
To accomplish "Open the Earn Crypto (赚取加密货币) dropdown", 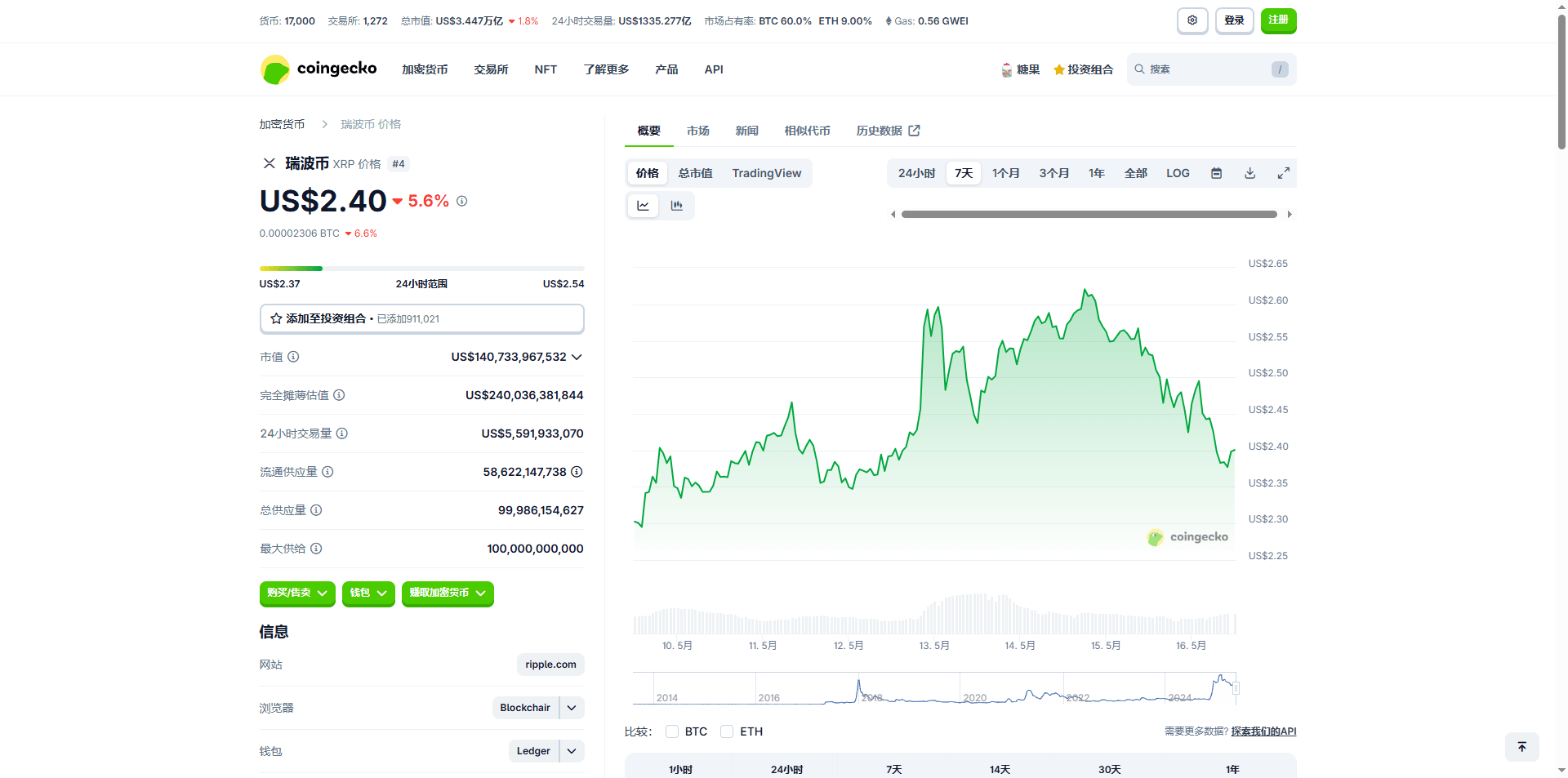I will (448, 594).
